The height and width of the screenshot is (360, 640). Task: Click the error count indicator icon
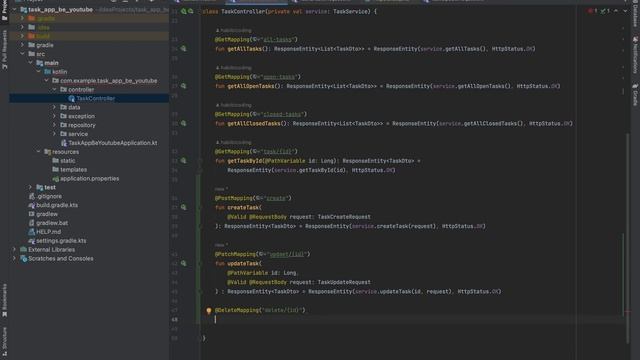[x=590, y=11]
